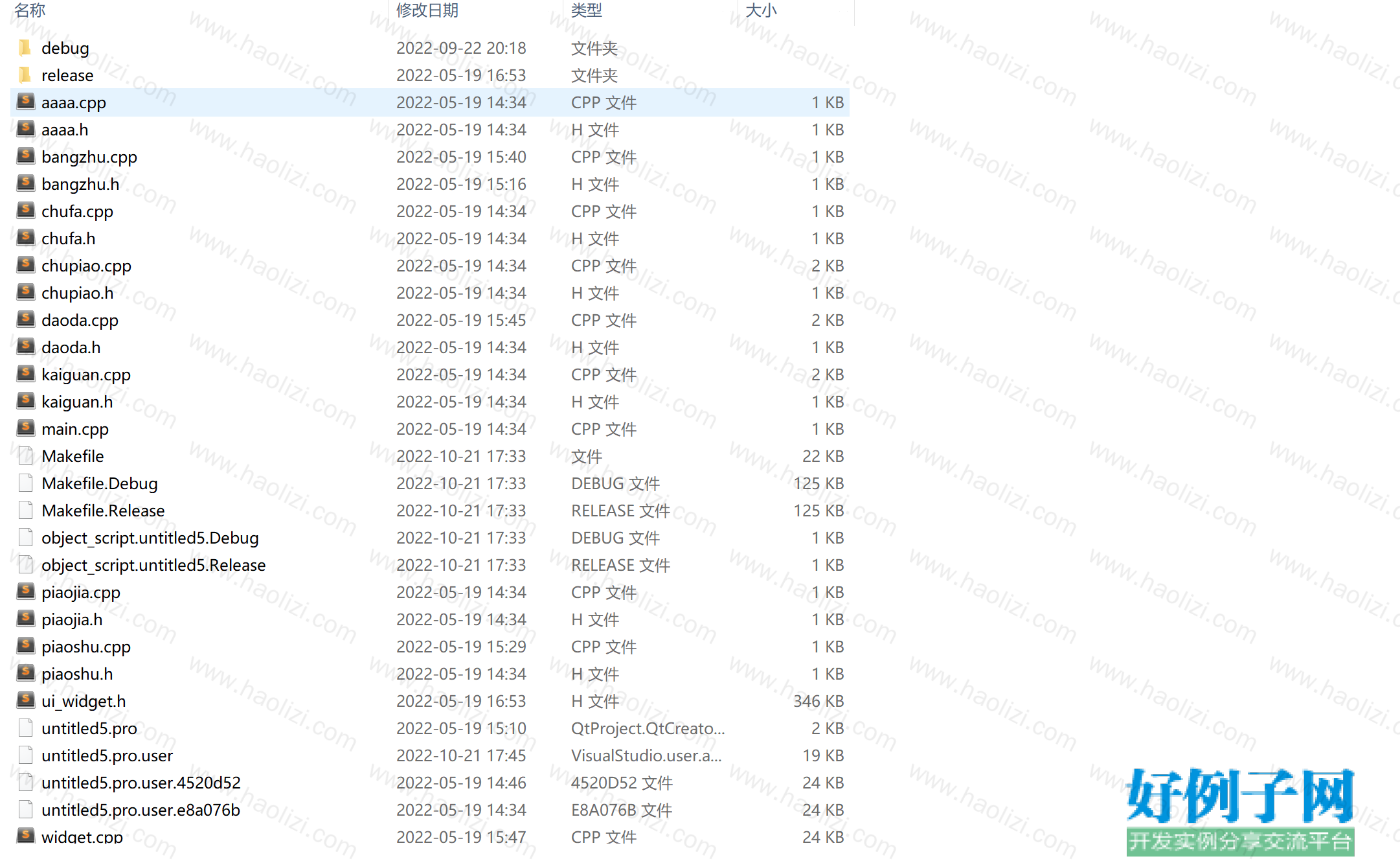Image resolution: width=1400 pixels, height=863 pixels.
Task: Select the daoda.h file icon
Action: 25,347
